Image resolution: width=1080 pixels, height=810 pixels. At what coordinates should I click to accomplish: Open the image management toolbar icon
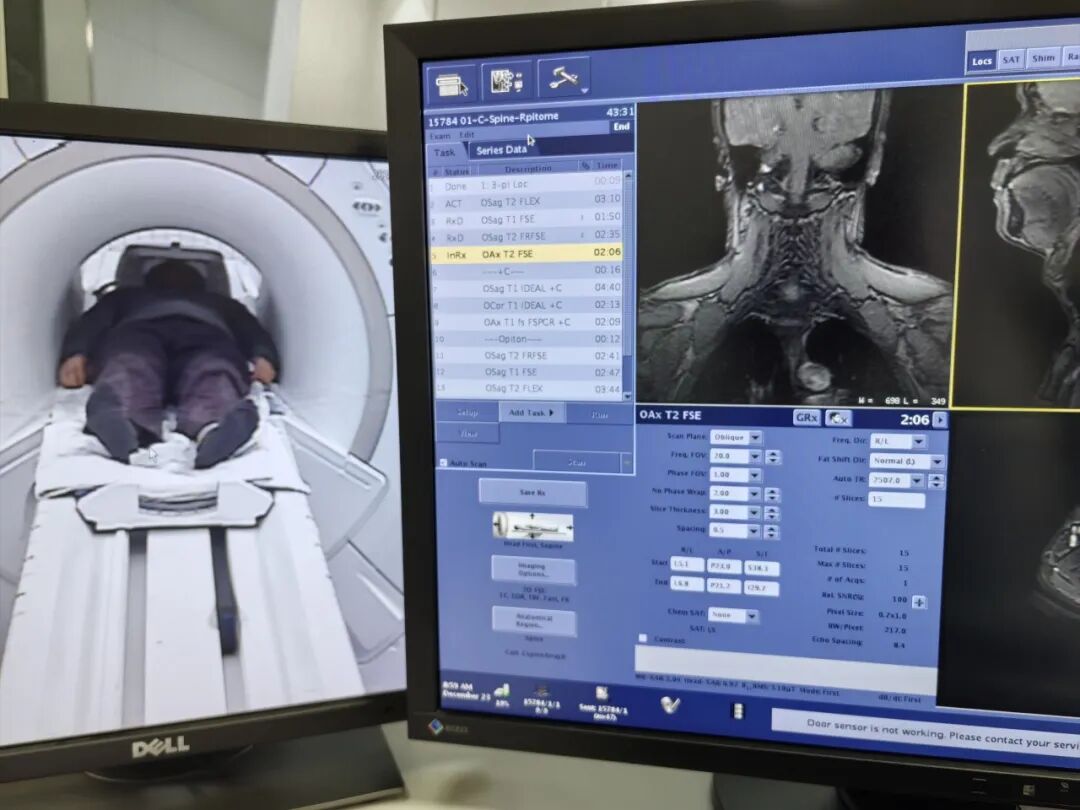(x=506, y=81)
